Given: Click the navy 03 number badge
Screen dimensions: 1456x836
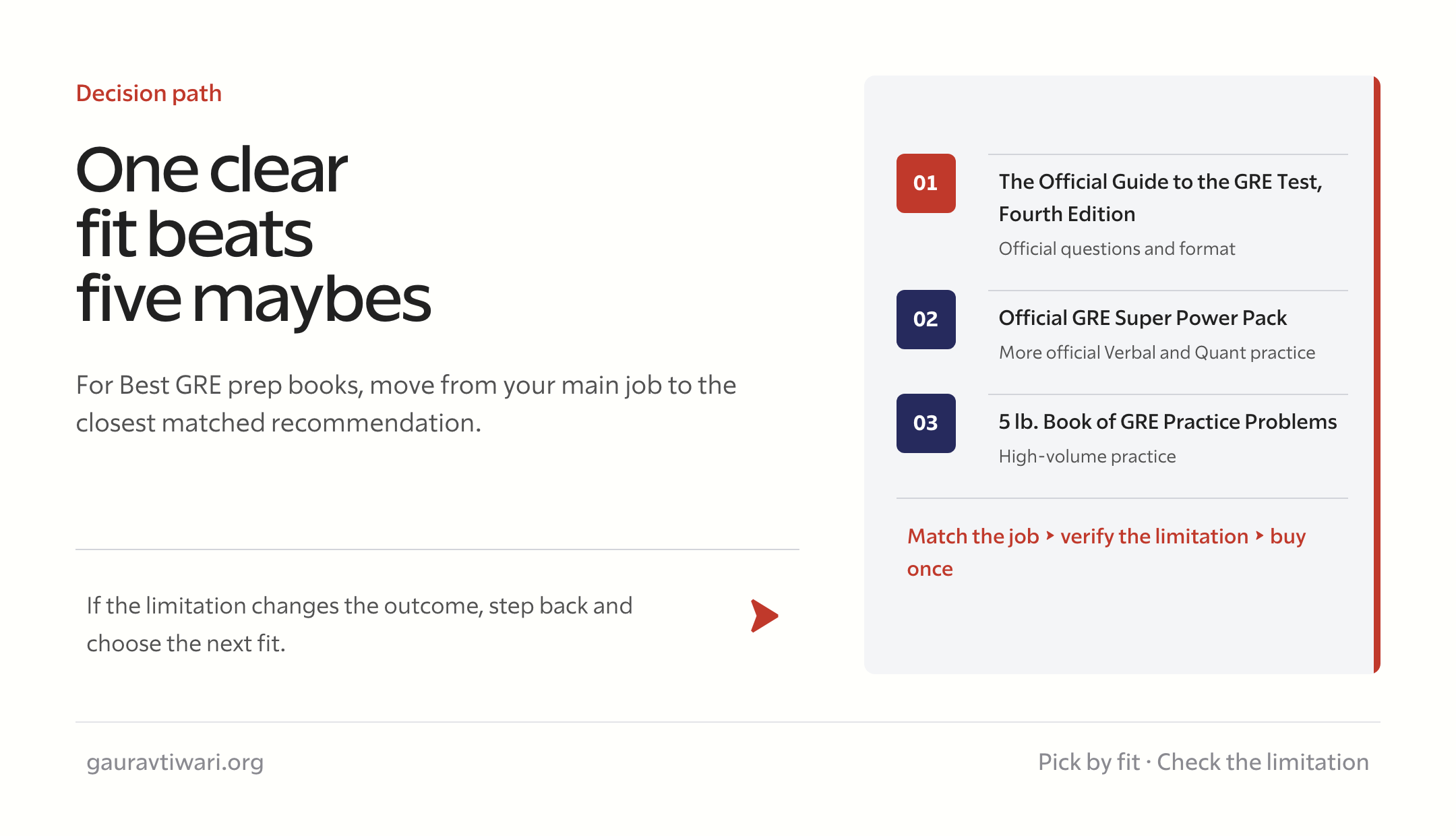Looking at the screenshot, I should pyautogui.click(x=926, y=423).
